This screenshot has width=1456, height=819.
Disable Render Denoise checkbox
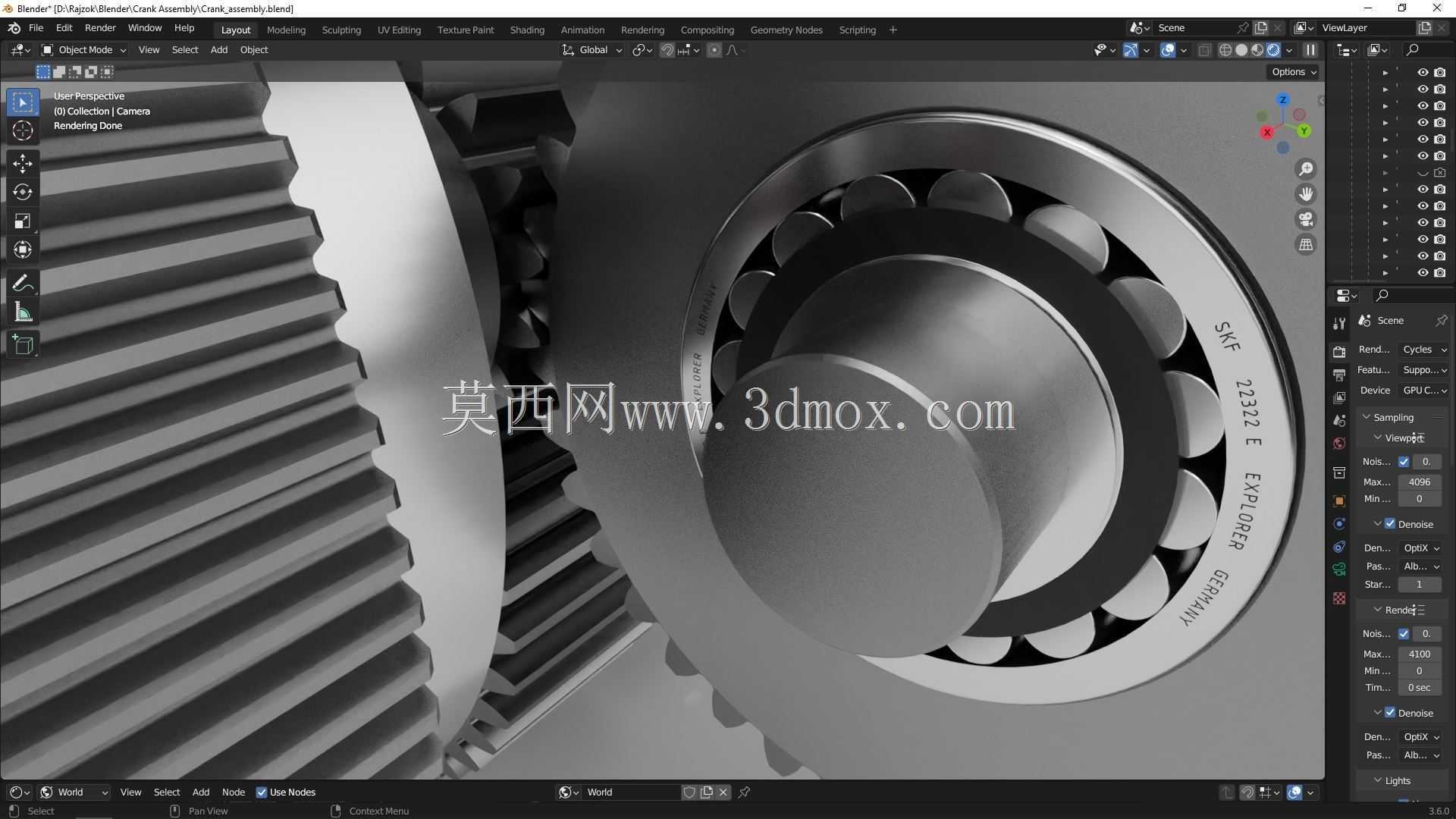click(x=1390, y=713)
